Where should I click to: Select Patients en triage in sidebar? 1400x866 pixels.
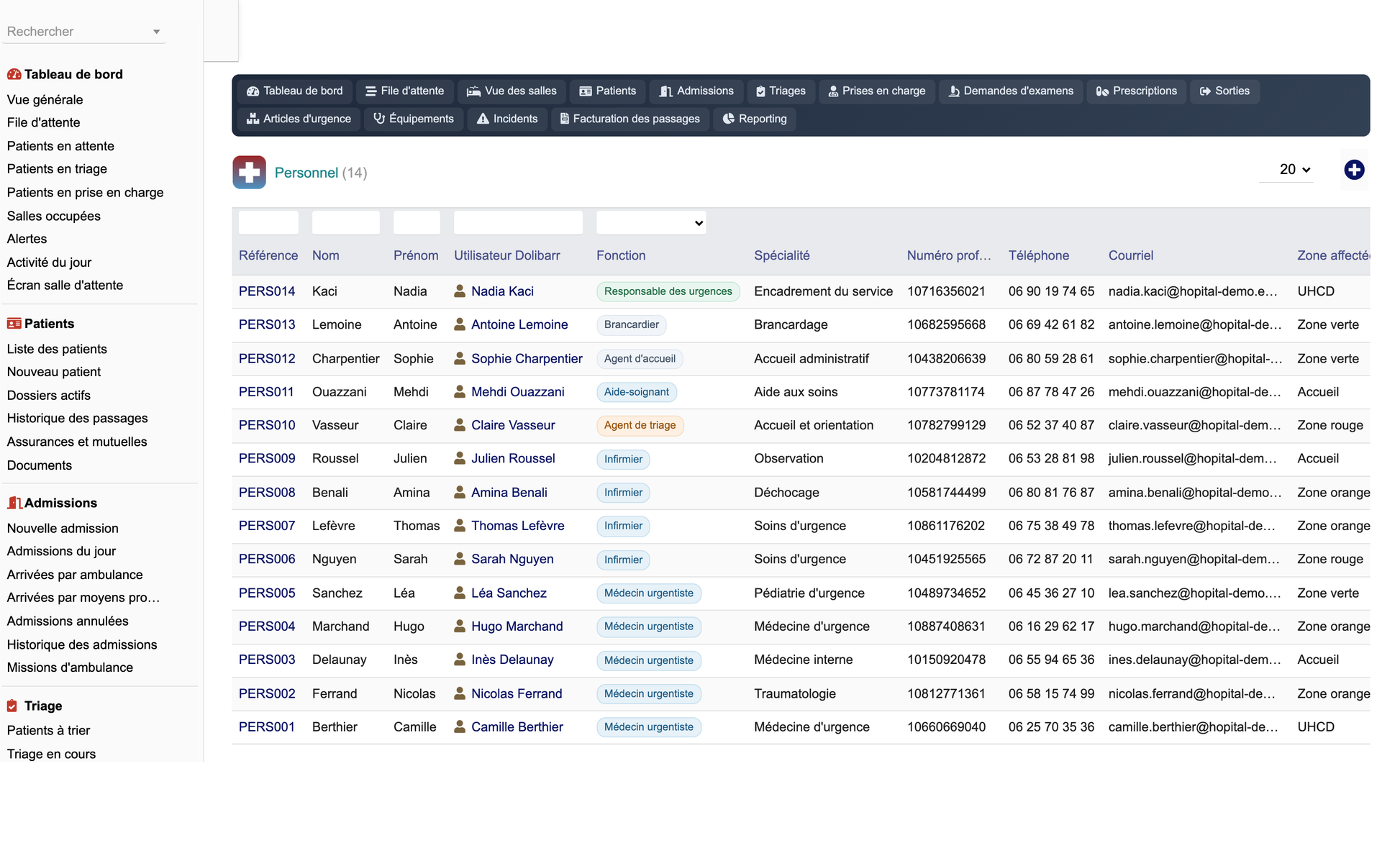[57, 169]
